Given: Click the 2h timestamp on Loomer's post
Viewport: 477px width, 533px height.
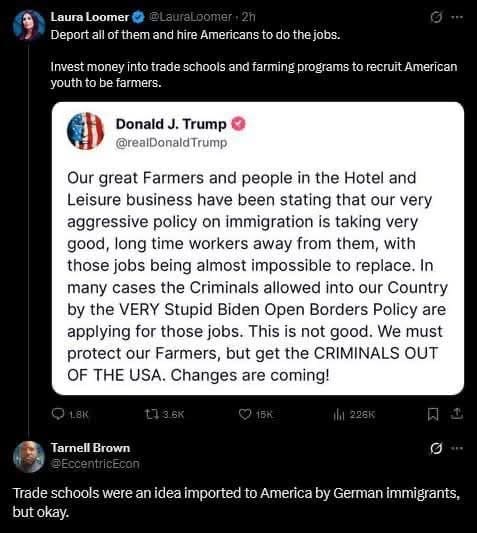Looking at the screenshot, I should [x=249, y=17].
